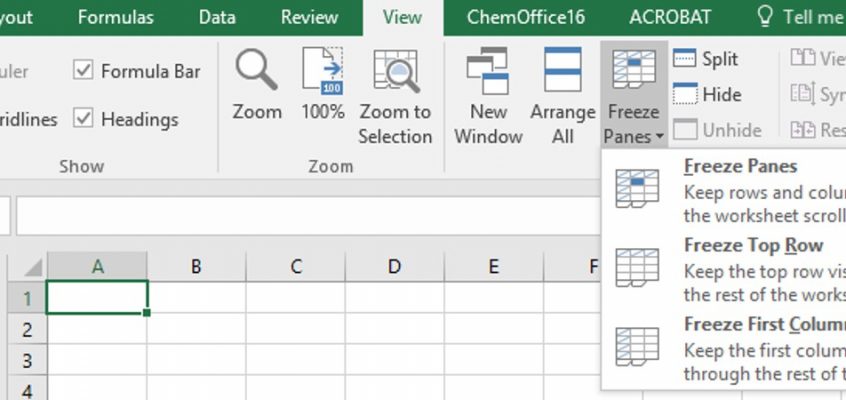The width and height of the screenshot is (846, 400).
Task: Click inside the formula bar field
Action: pos(308,216)
